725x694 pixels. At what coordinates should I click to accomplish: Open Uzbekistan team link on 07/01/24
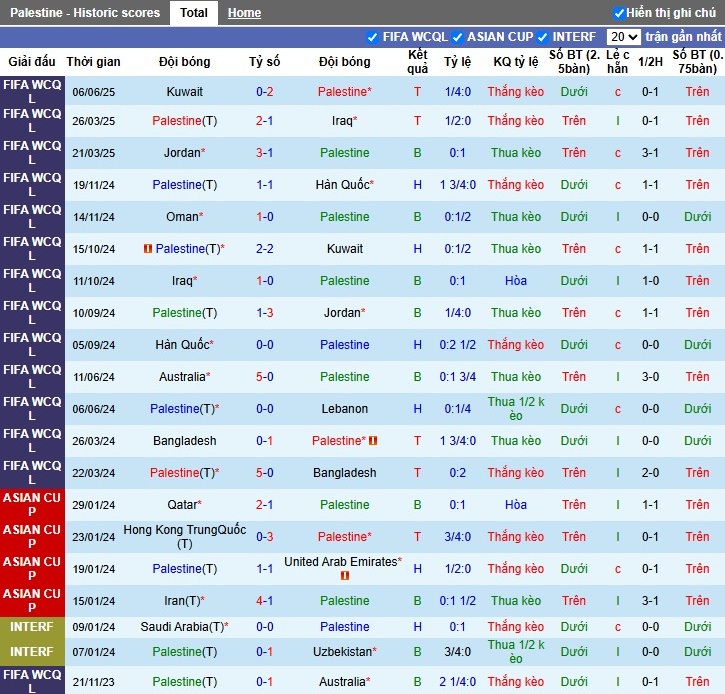pos(344,651)
